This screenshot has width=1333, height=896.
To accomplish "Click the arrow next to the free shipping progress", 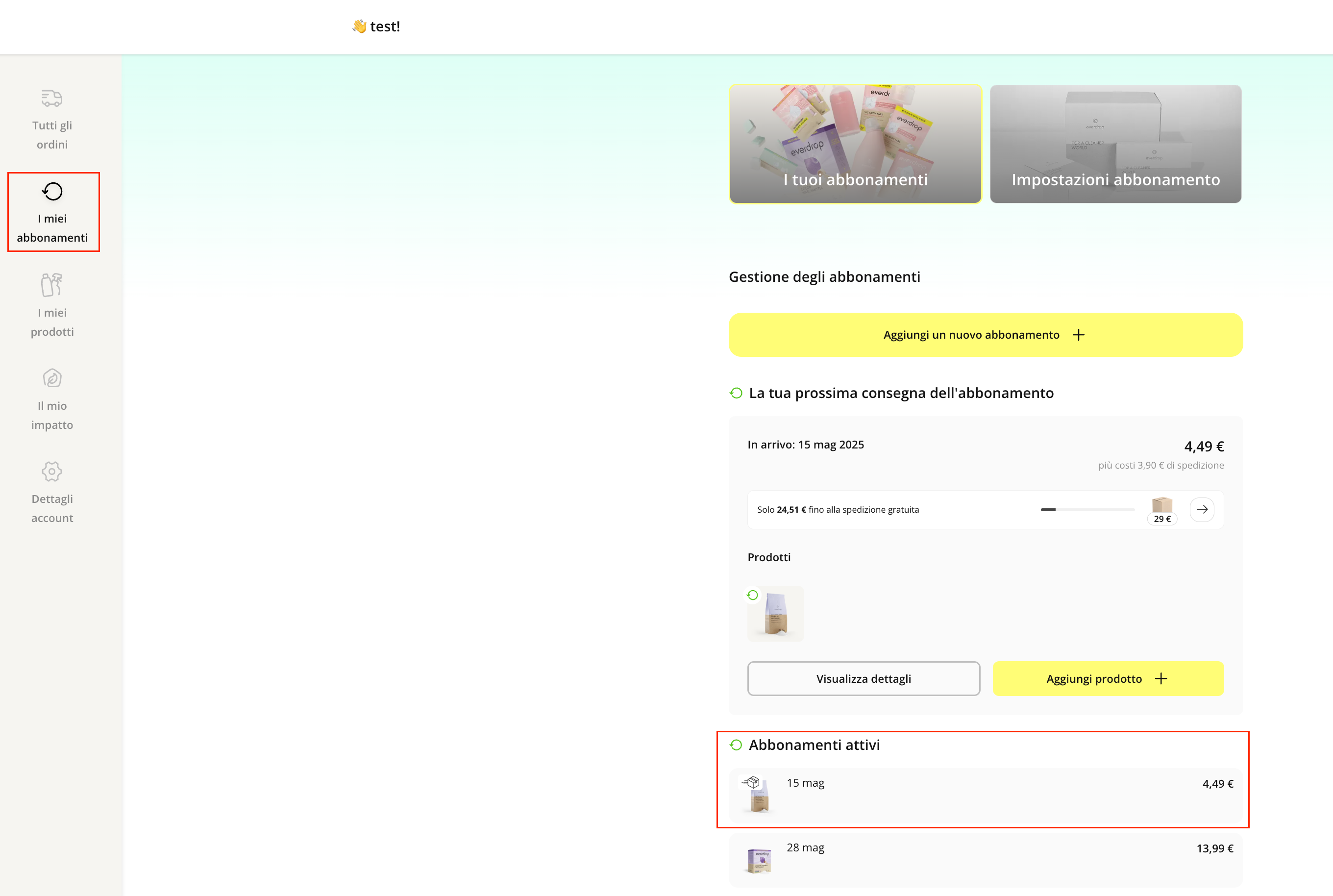I will pos(1202,509).
